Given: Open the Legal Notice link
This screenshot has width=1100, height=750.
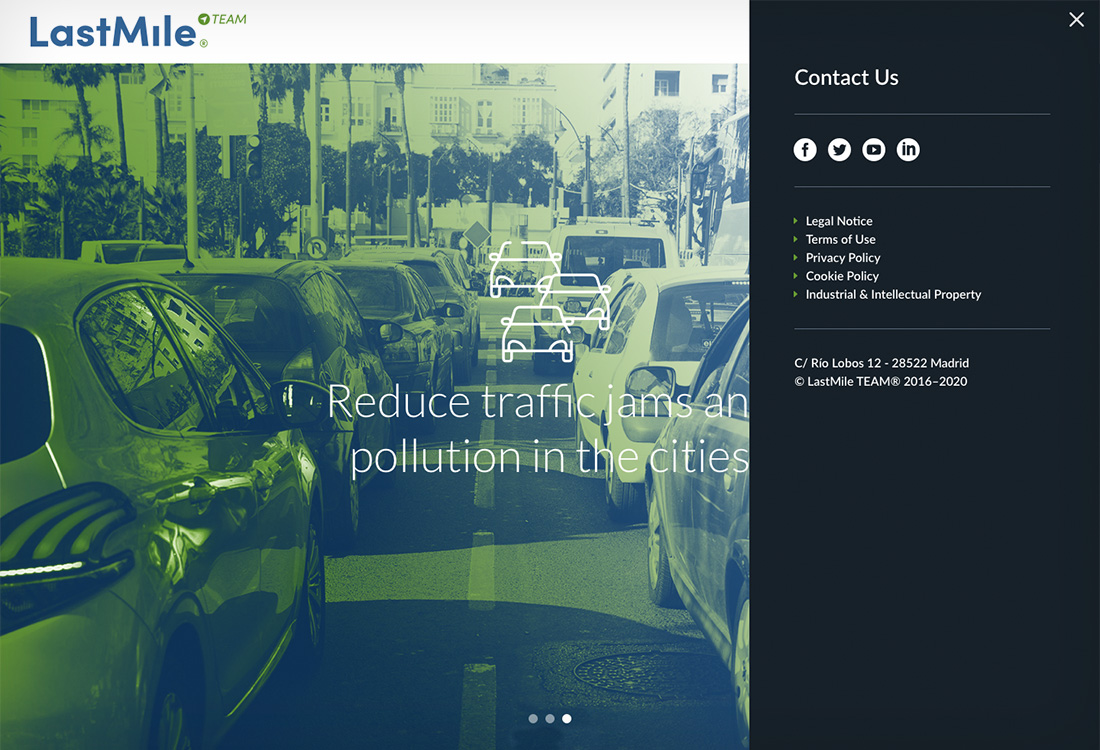Looking at the screenshot, I should pos(839,221).
